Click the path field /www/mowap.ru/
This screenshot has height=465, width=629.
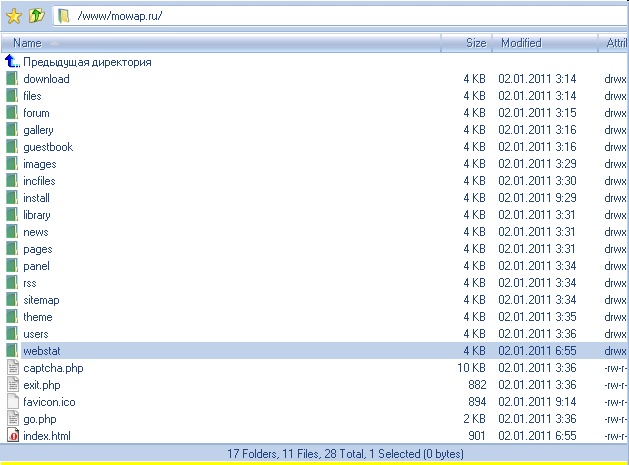pos(340,16)
